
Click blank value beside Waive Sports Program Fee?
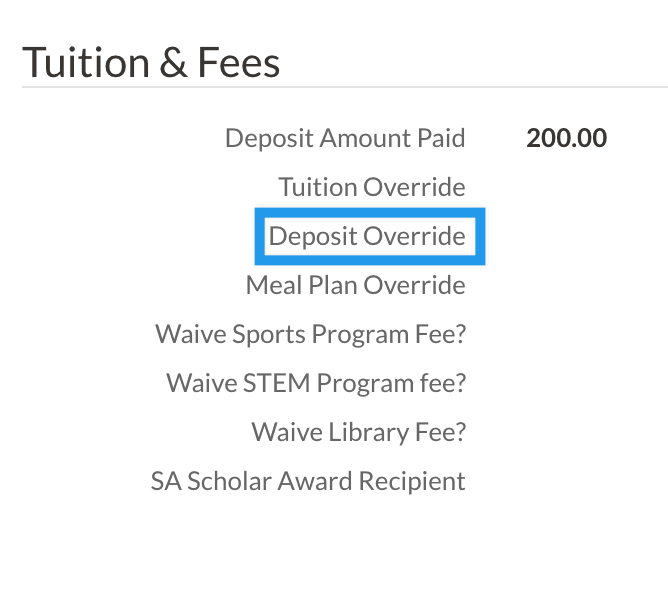point(566,334)
